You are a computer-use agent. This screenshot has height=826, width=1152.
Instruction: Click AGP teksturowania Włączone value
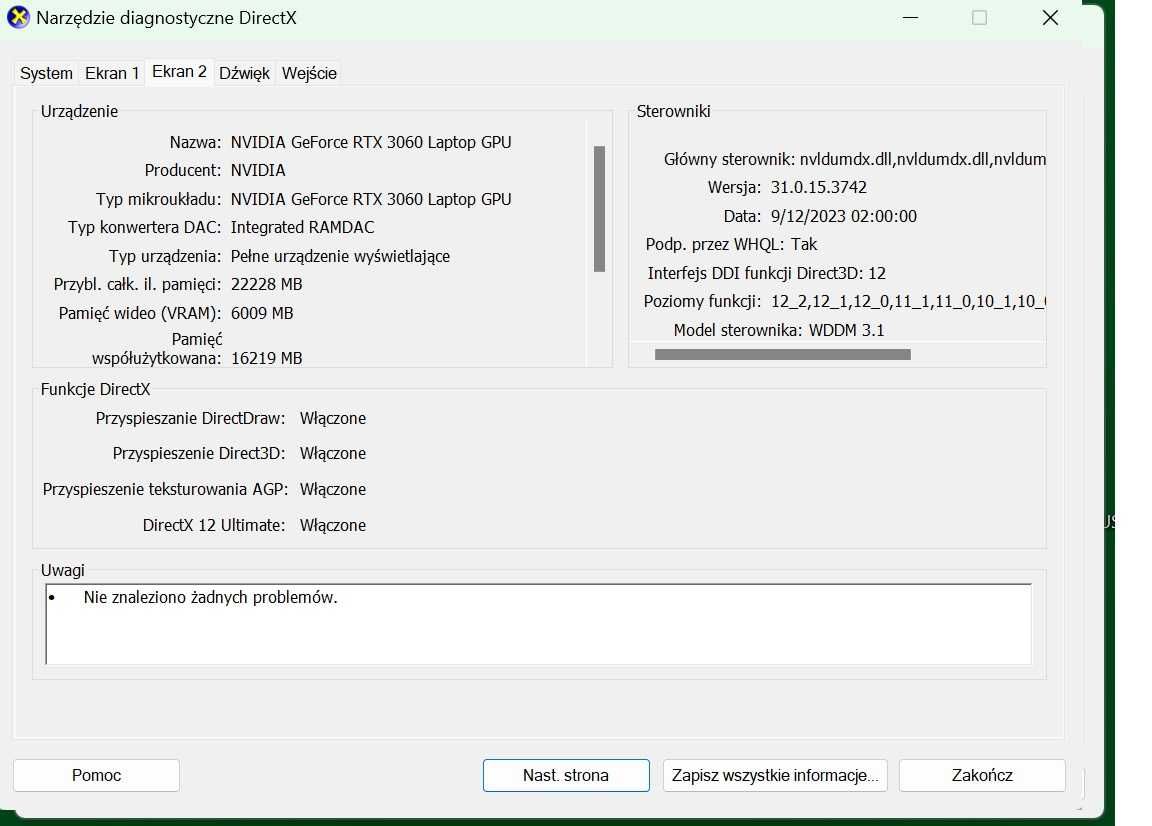pyautogui.click(x=333, y=489)
